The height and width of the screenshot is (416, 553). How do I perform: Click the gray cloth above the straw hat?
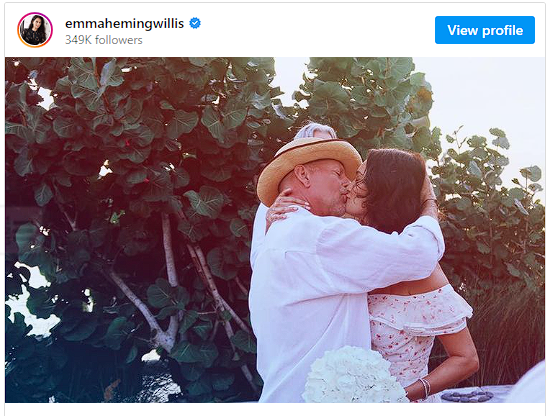316,131
